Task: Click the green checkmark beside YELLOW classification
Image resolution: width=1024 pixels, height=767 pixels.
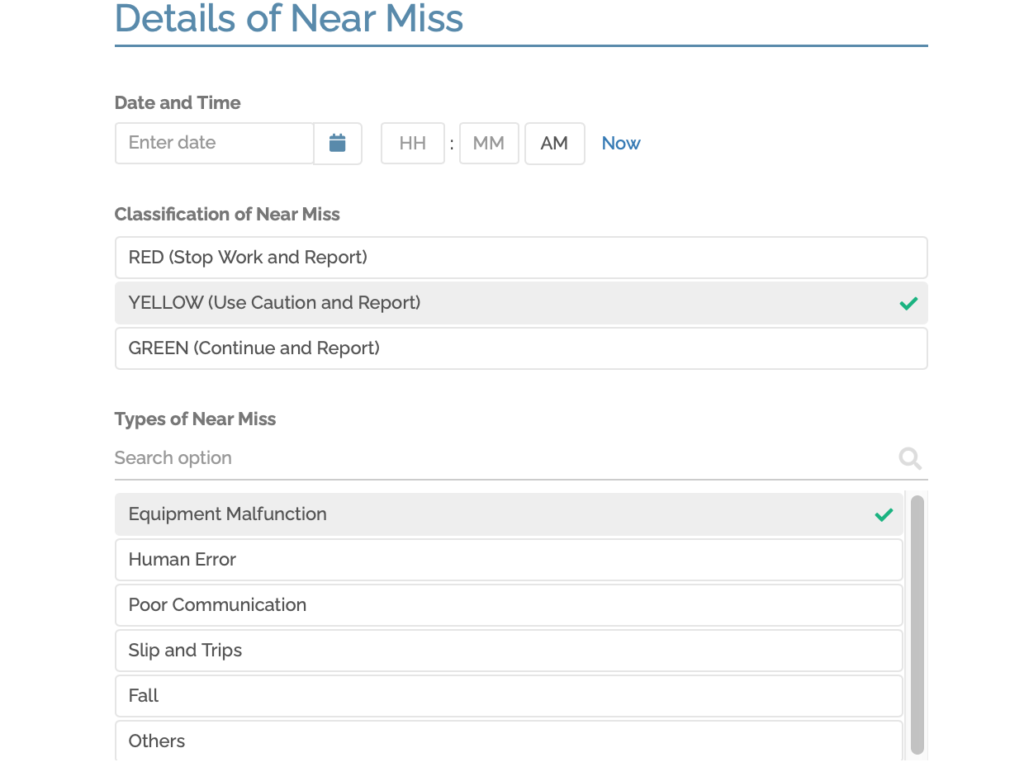Action: (x=908, y=302)
